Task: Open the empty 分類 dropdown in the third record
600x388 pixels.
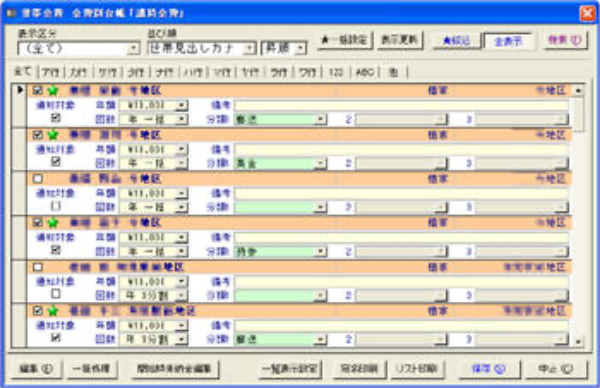Action: 320,207
